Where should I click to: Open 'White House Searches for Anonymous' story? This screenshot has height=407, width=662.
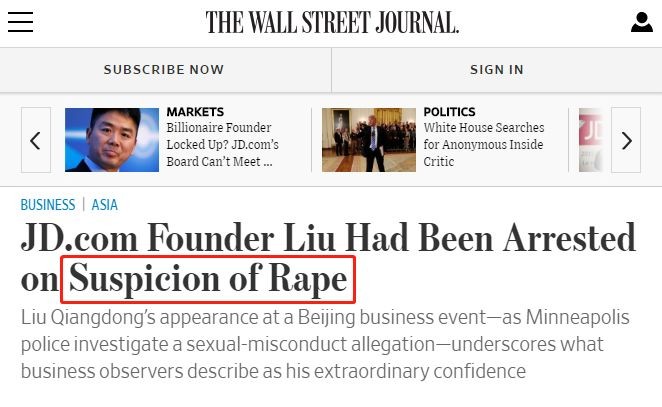coord(483,145)
